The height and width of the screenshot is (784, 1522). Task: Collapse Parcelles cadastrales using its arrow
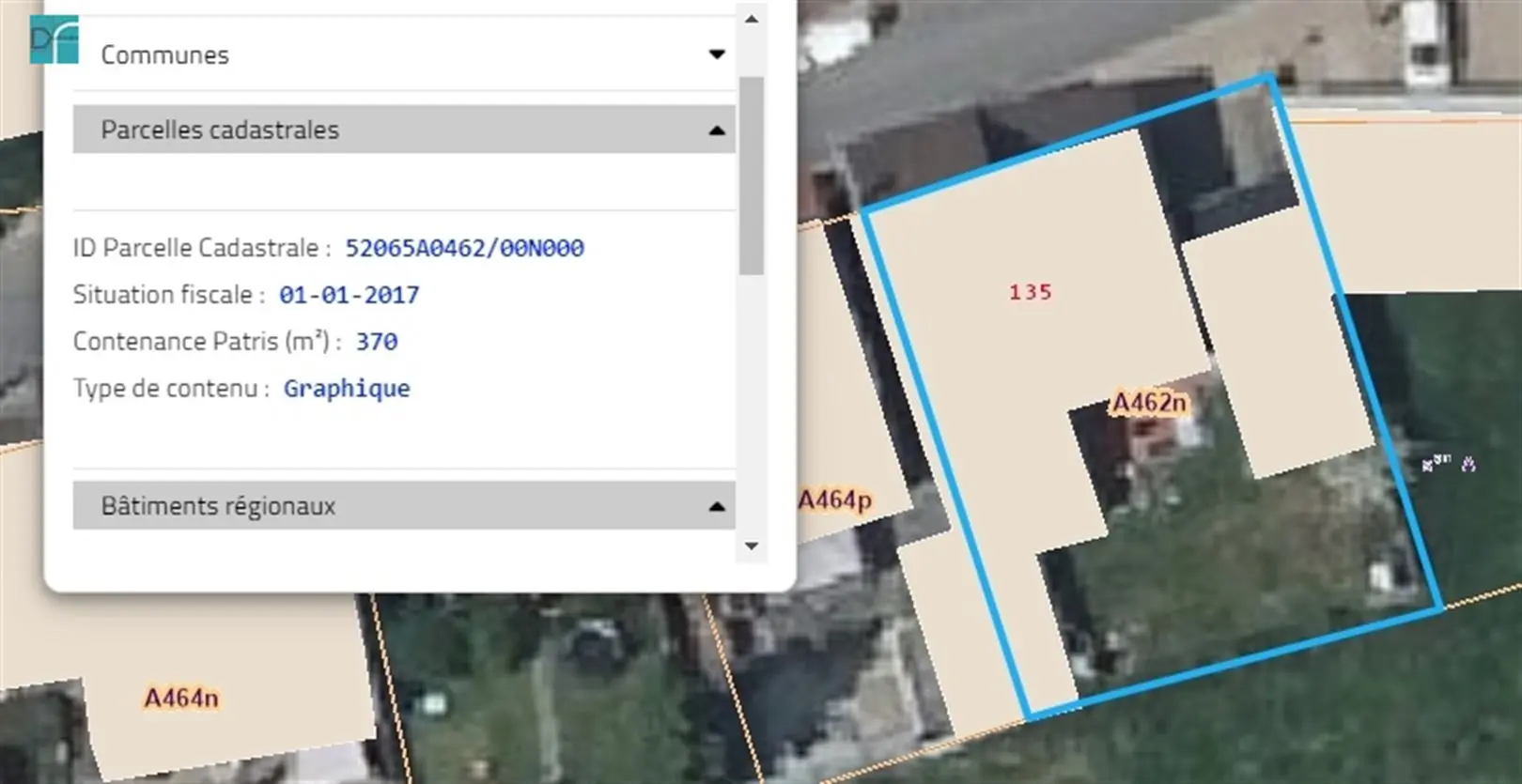tap(717, 131)
